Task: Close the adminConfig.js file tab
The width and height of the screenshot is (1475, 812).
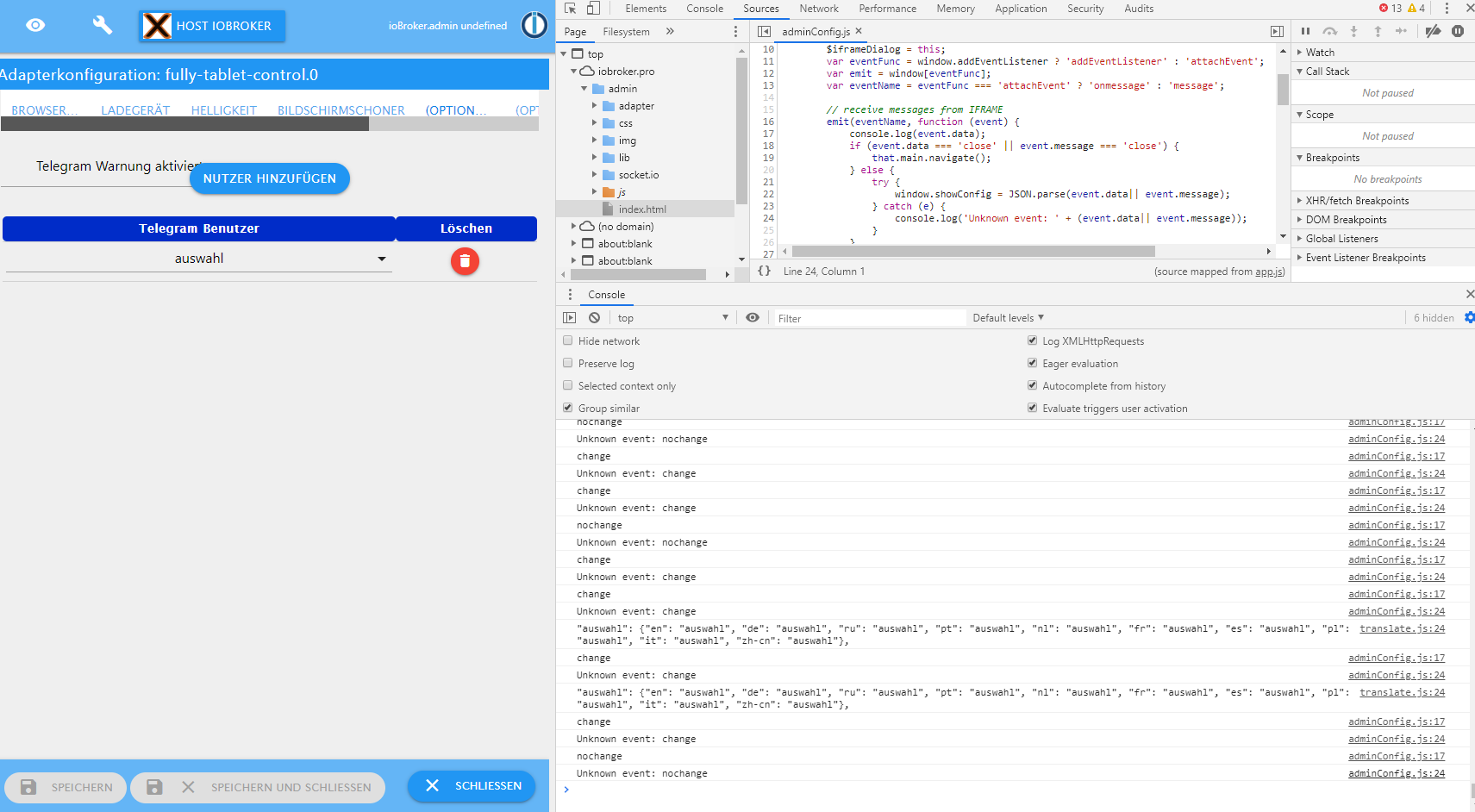Action: point(859,31)
